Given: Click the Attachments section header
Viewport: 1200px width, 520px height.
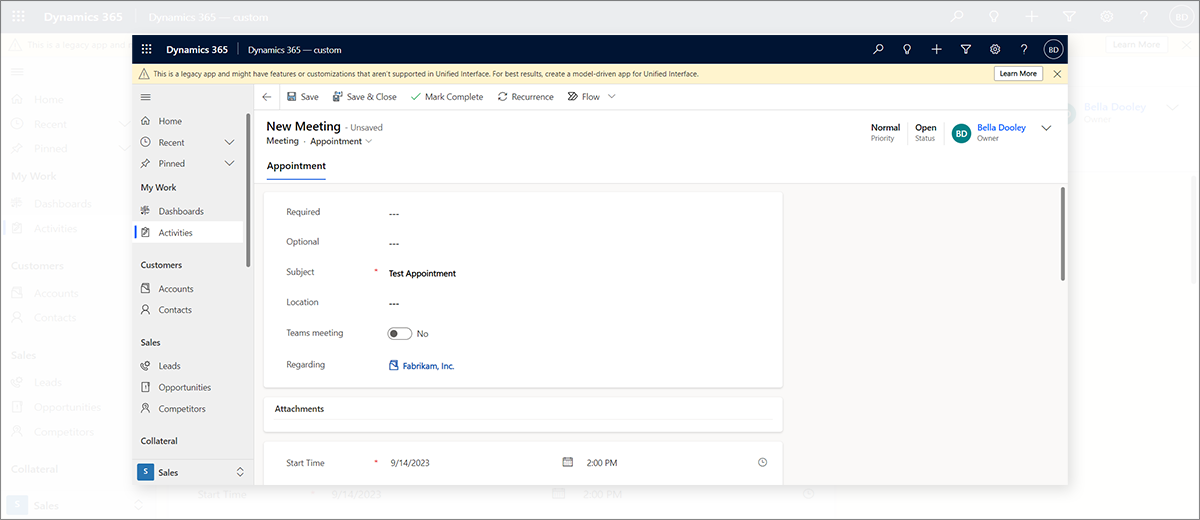Looking at the screenshot, I should [299, 408].
